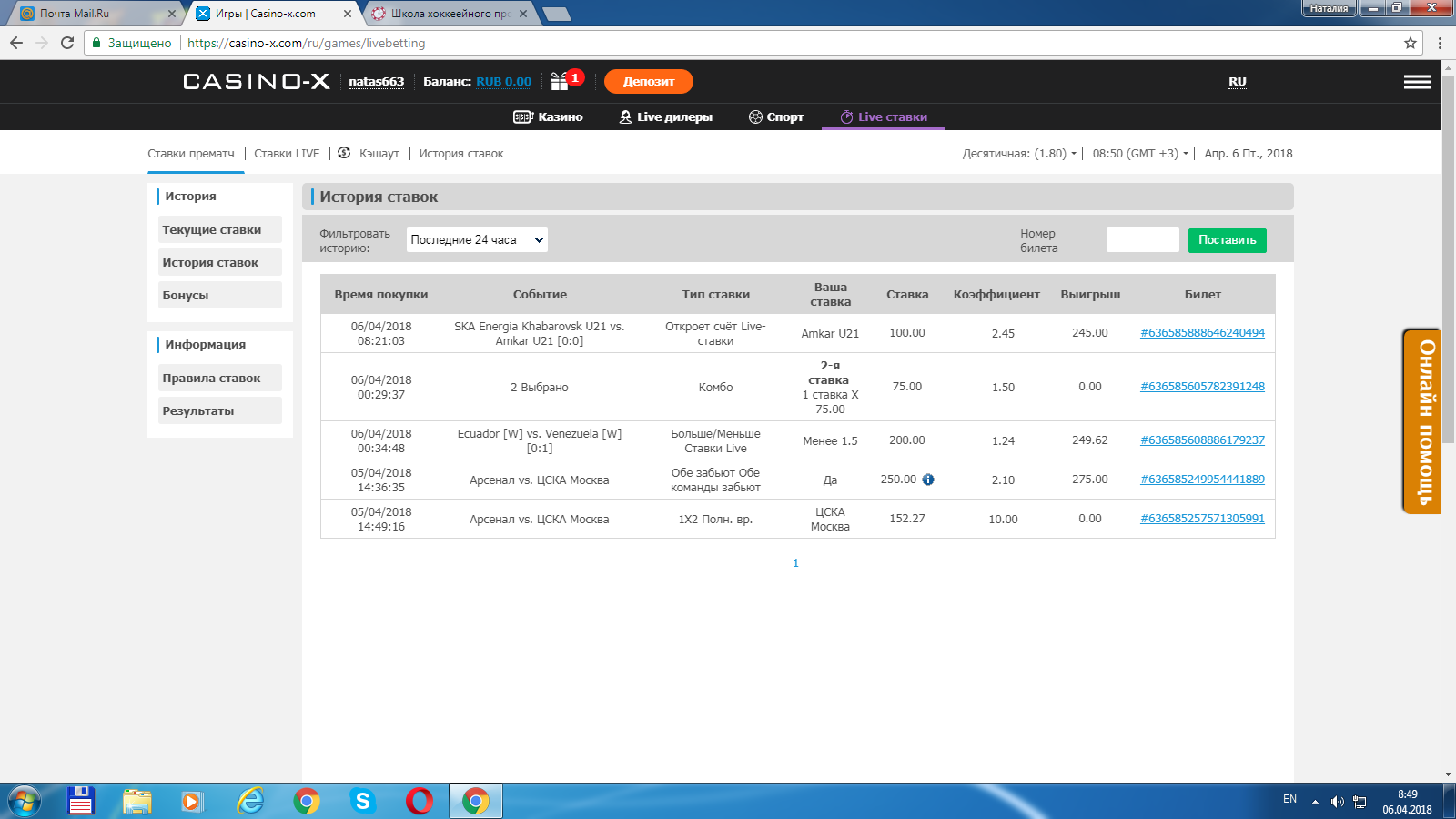Go to Спорт section
This screenshot has height=819, width=1456.
[776, 116]
